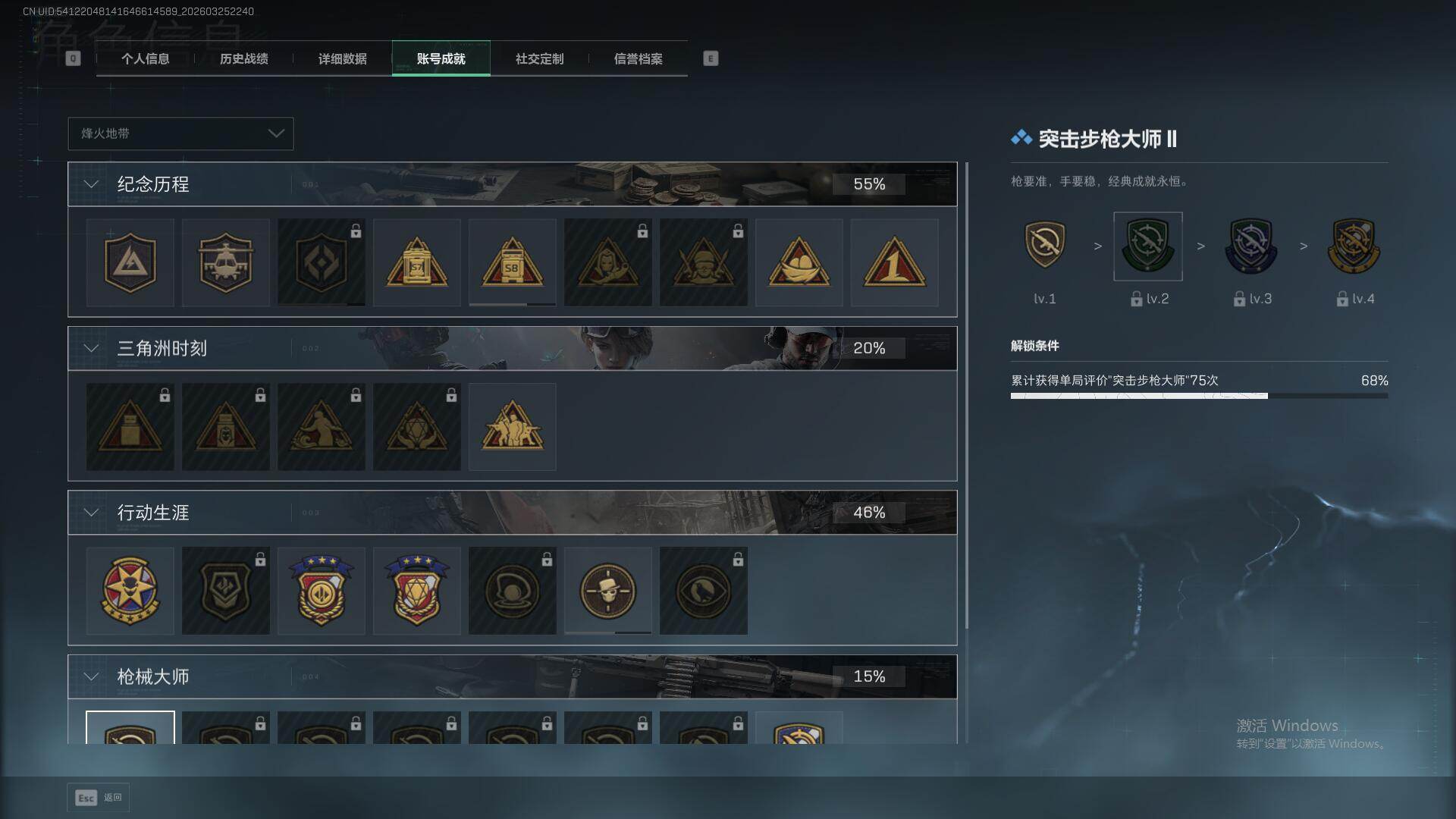Select the number 1 triangle badge
1456x819 pixels.
(x=895, y=262)
